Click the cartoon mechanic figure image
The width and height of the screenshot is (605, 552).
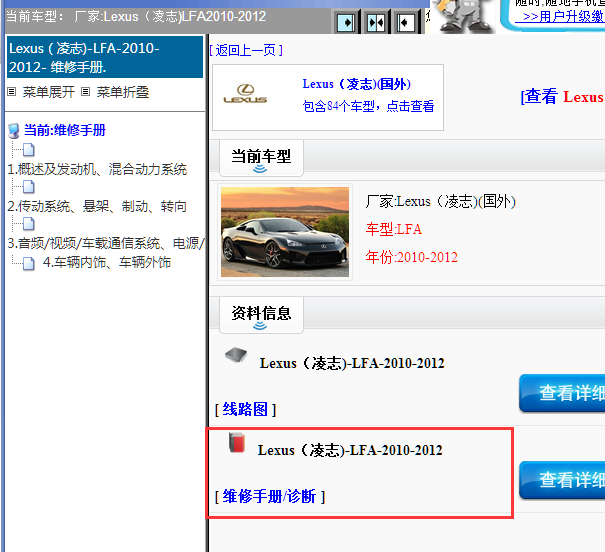[463, 16]
